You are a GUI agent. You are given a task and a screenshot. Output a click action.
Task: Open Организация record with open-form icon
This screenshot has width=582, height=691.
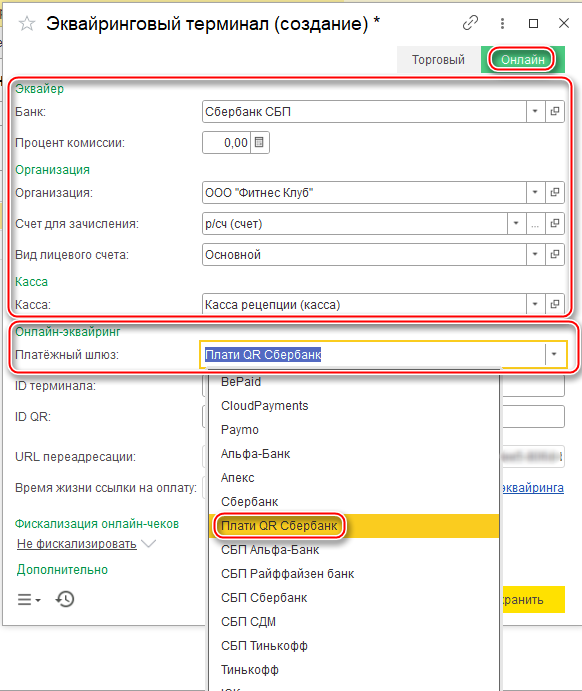(x=555, y=192)
